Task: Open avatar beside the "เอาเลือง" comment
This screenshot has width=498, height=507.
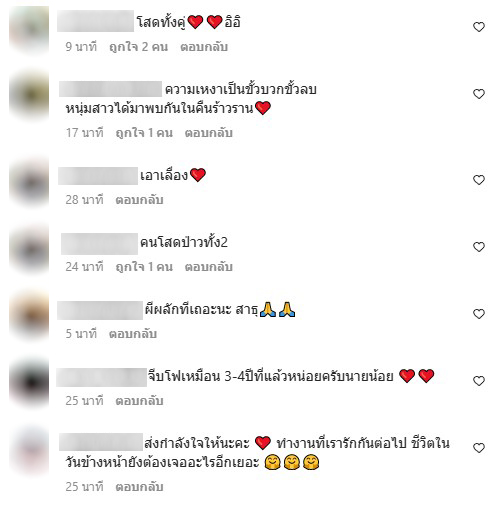Action: [x=29, y=183]
